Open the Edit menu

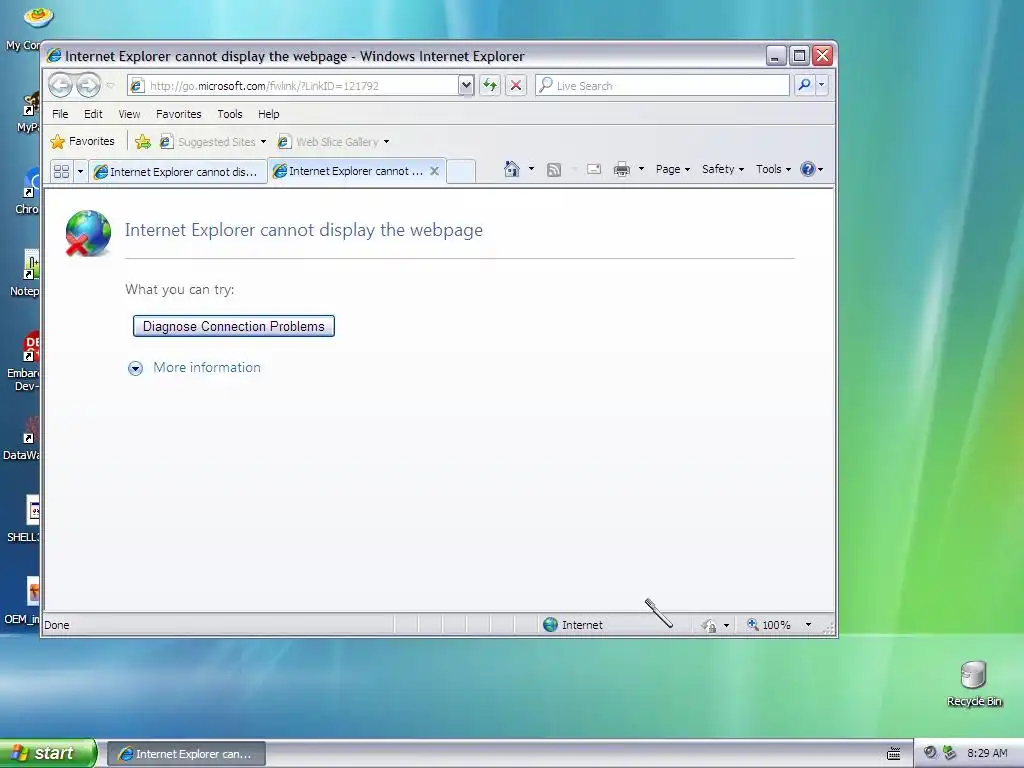pos(93,114)
